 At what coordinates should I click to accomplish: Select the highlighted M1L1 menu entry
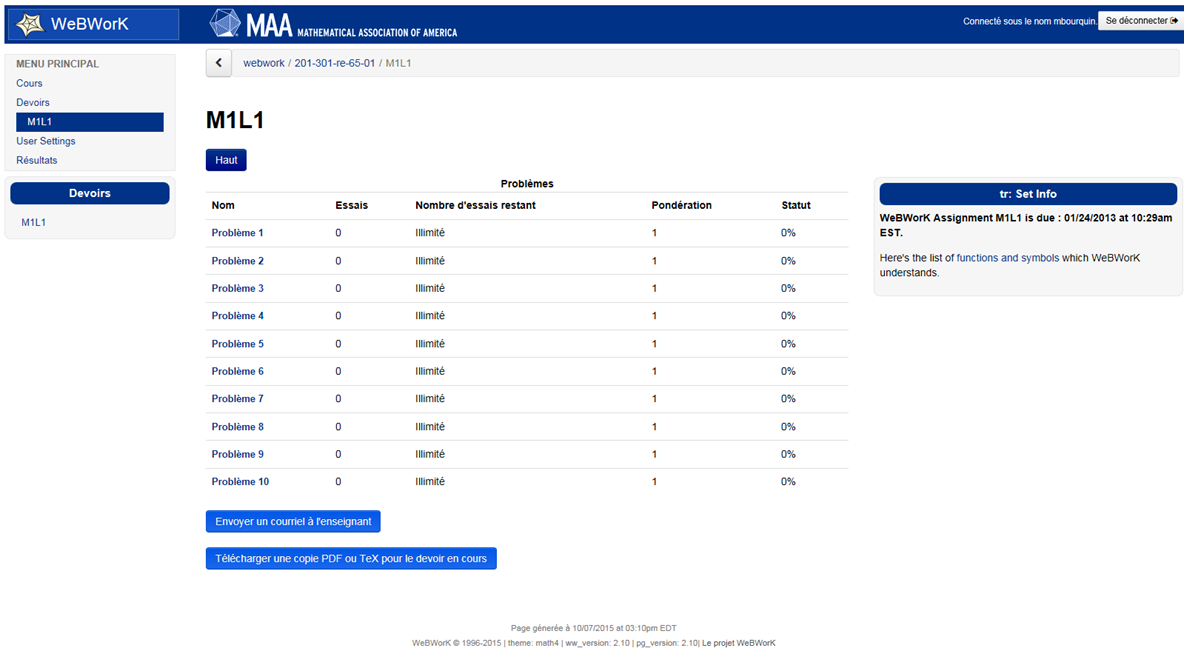(x=40, y=122)
